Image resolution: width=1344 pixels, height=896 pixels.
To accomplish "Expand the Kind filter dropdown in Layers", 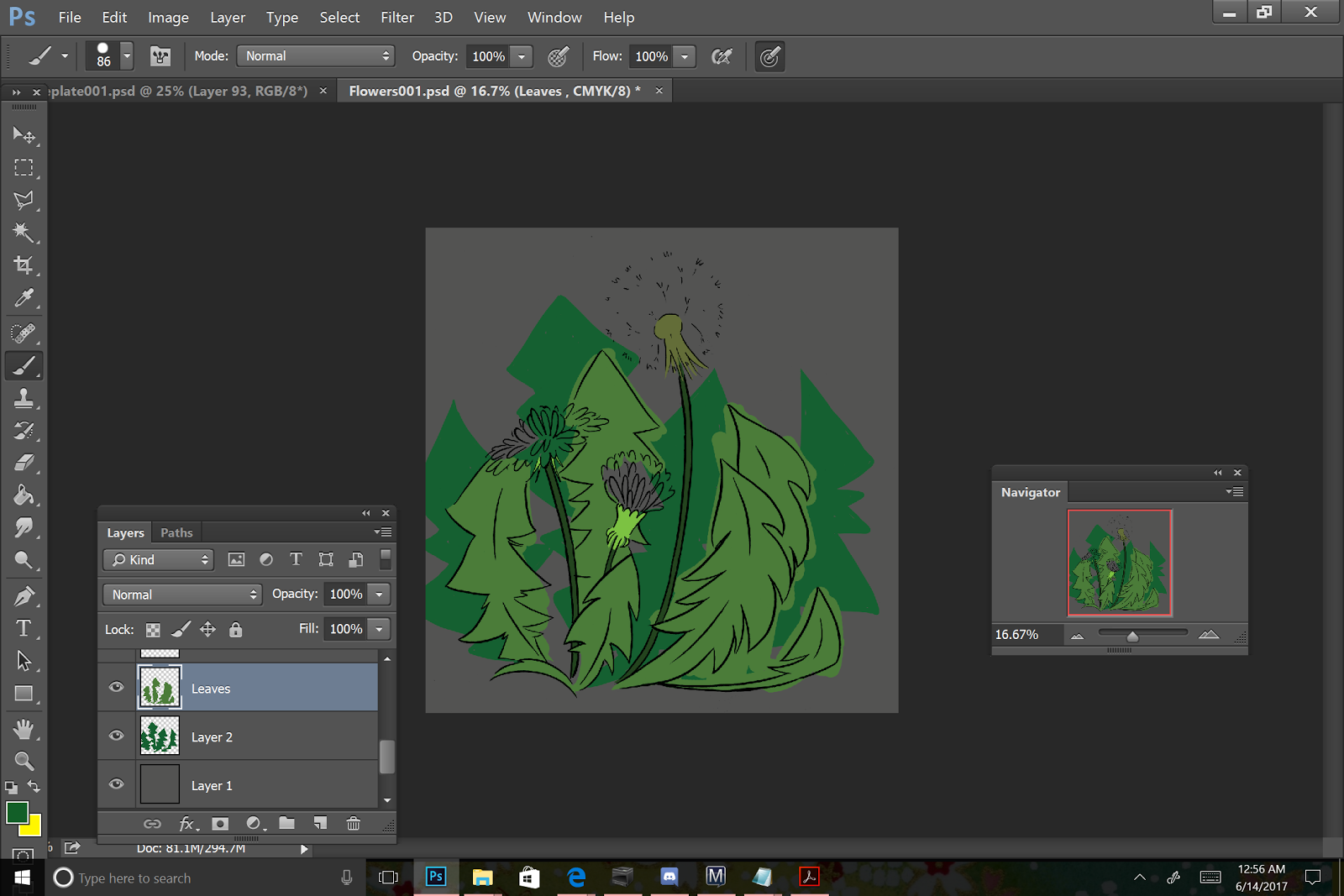I will coord(159,560).
